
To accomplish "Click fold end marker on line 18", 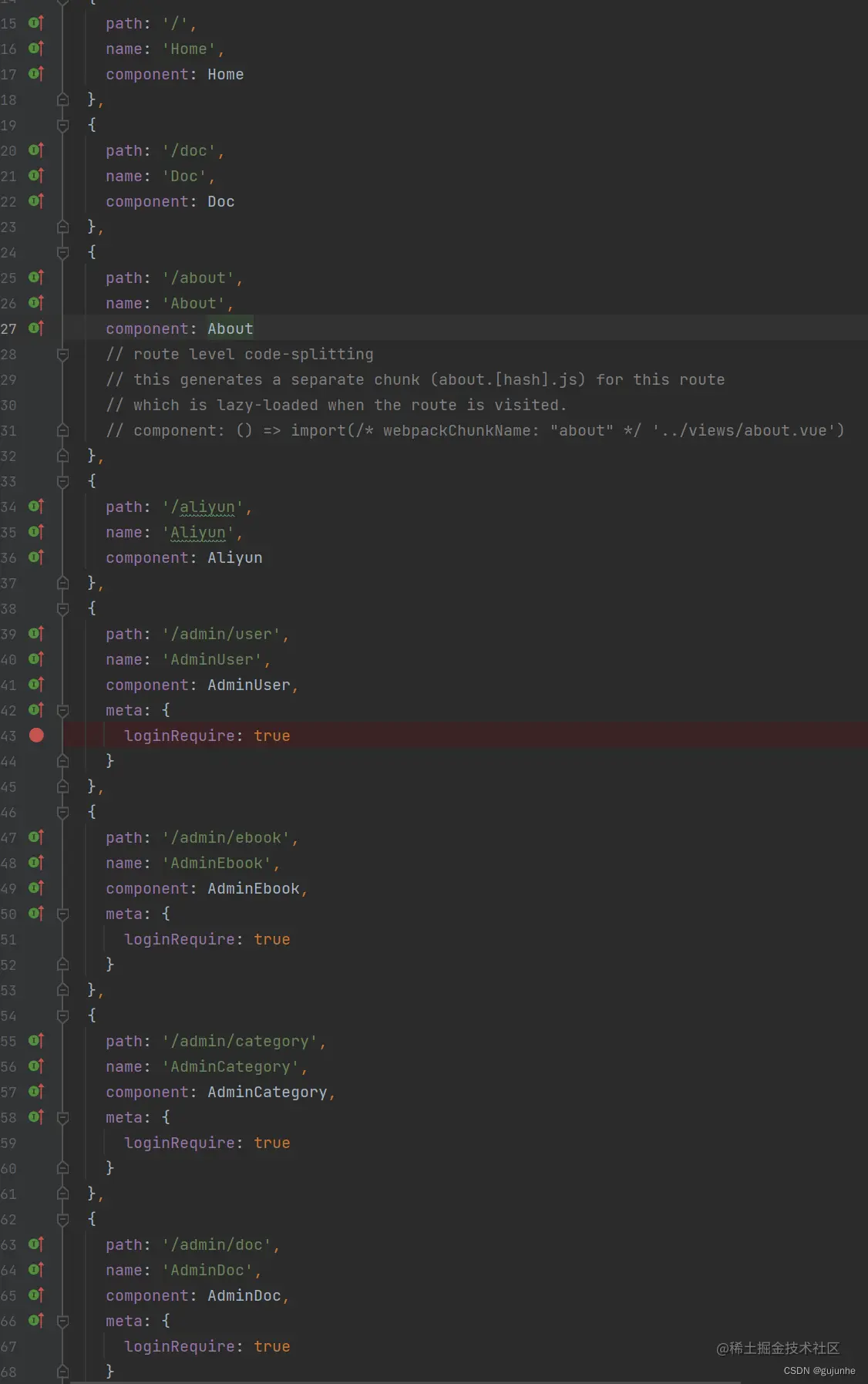I will click(63, 99).
